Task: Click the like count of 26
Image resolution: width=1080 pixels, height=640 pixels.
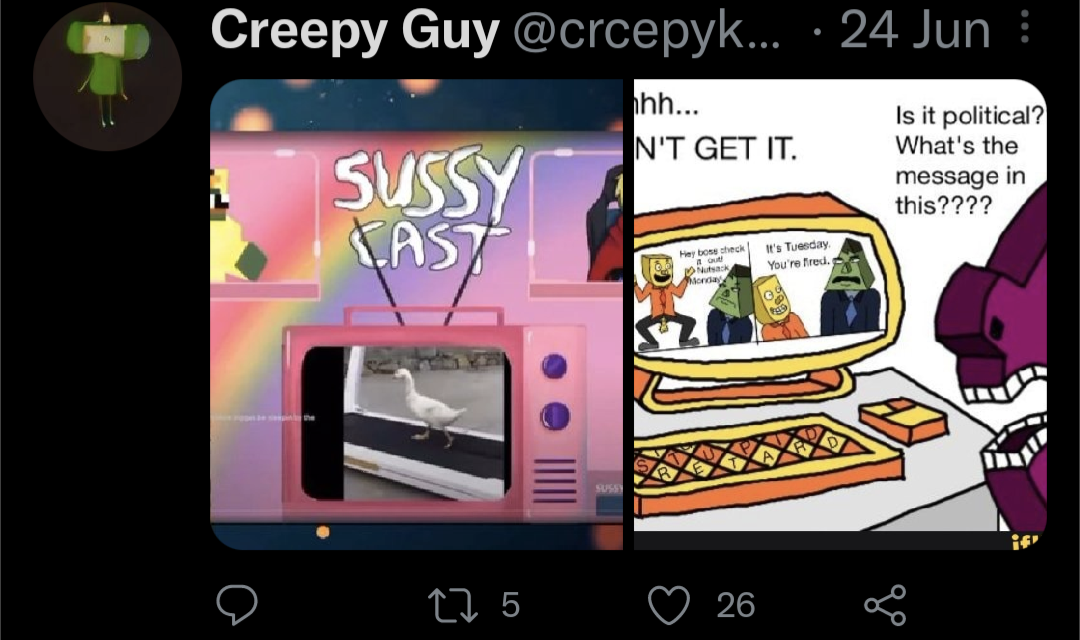Action: pos(736,605)
